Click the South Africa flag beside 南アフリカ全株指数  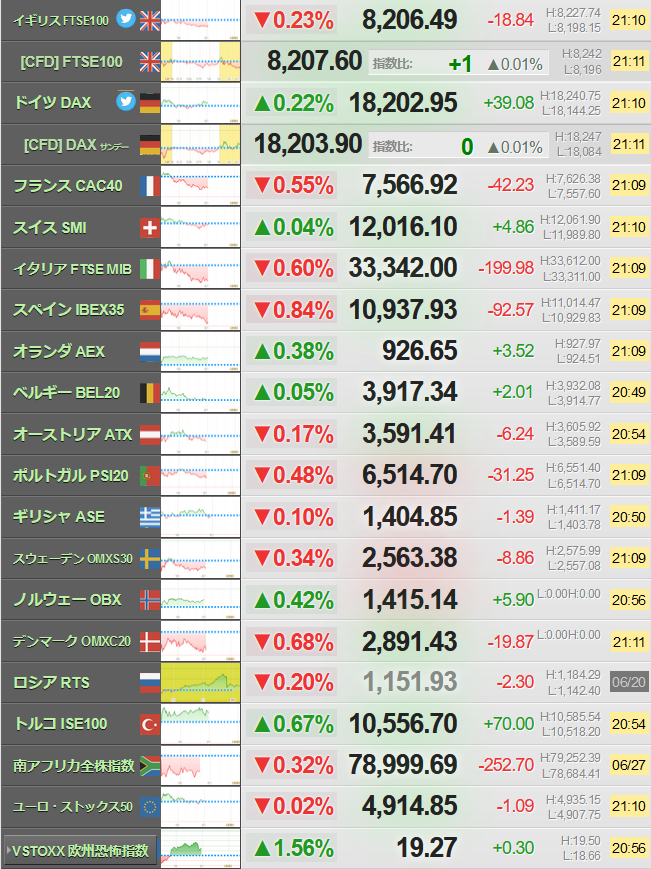(150, 765)
